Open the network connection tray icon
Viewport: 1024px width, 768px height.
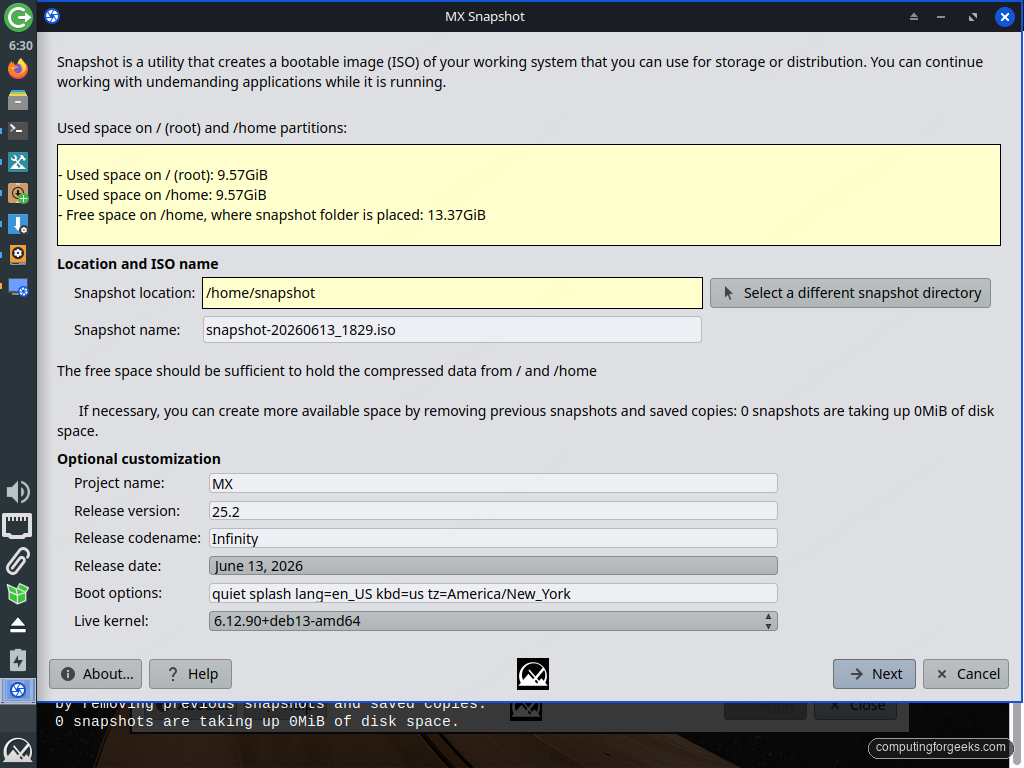coord(18,526)
